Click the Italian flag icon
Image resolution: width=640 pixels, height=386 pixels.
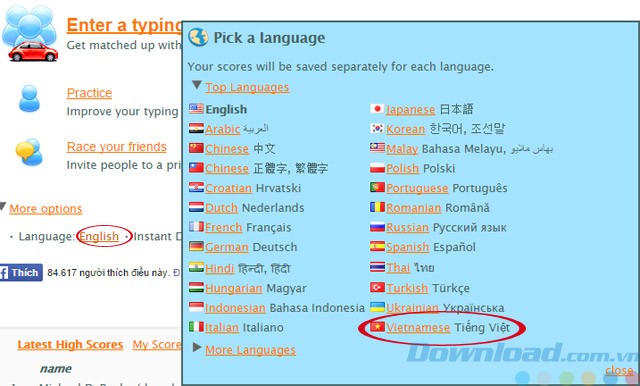(196, 326)
